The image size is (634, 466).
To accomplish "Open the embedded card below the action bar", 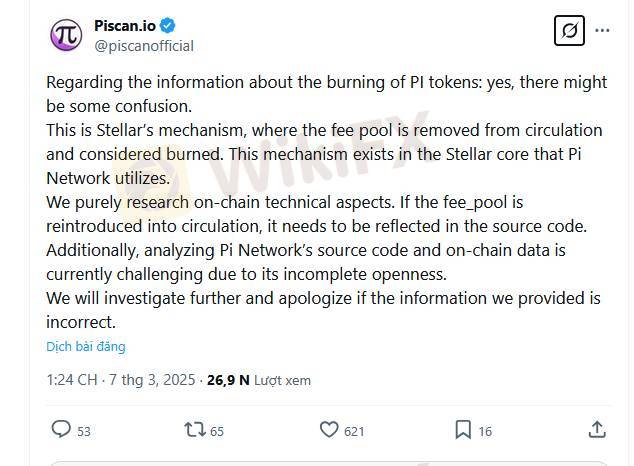I will tap(329, 463).
